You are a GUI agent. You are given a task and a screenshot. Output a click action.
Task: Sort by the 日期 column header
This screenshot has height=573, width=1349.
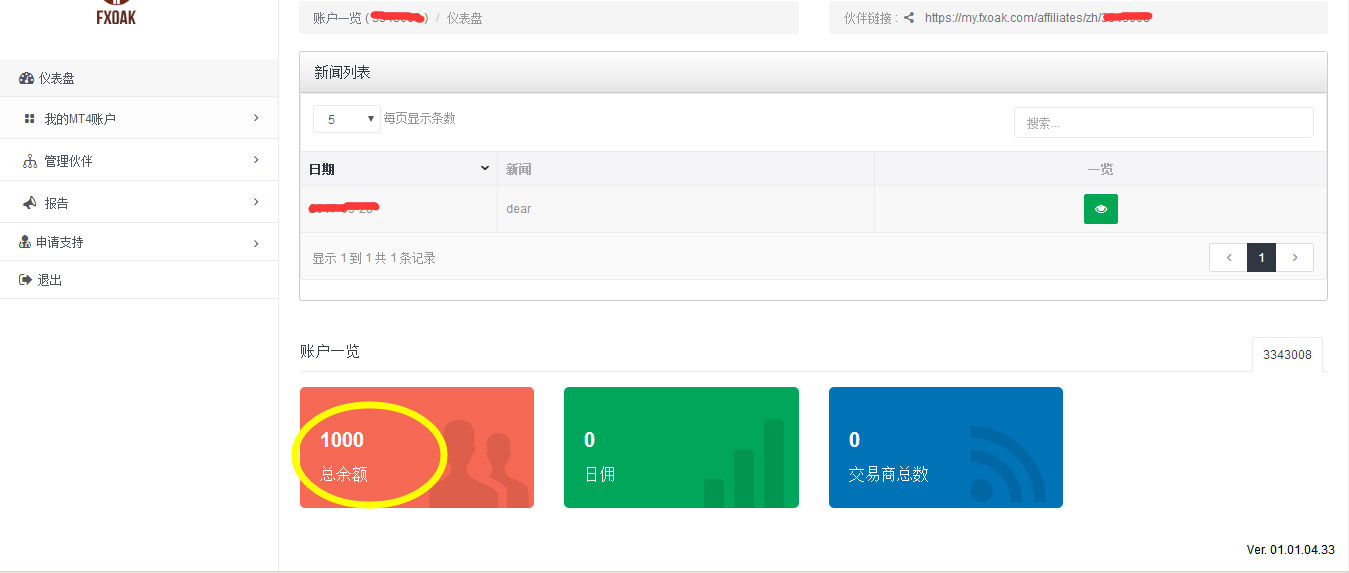click(x=398, y=169)
